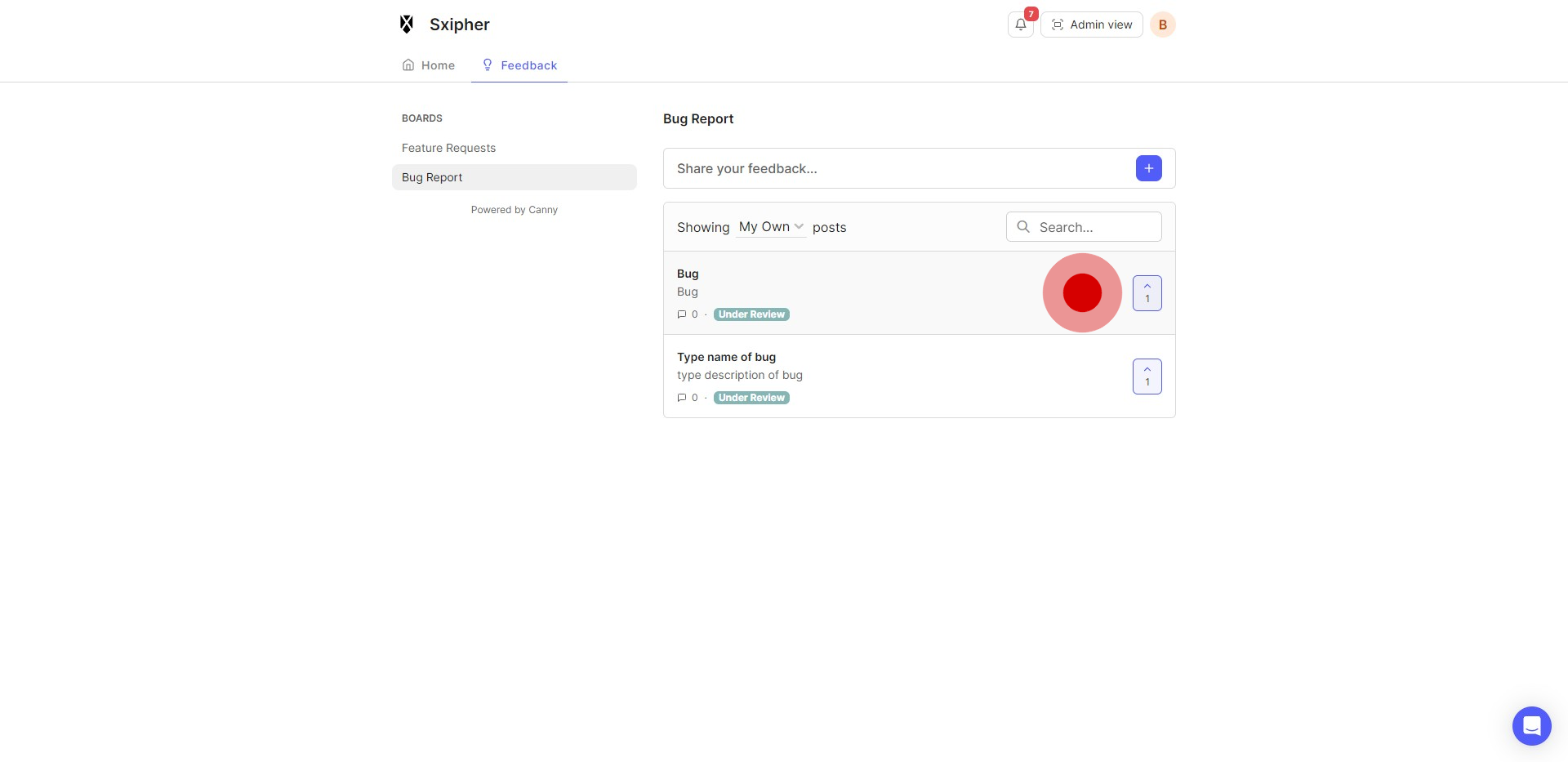Open the notifications bell
This screenshot has width=1568, height=762.
[1020, 25]
